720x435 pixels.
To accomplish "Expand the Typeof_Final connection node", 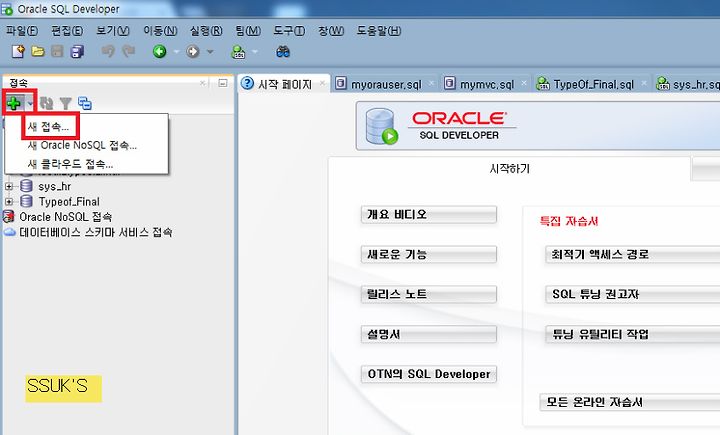I will coord(9,202).
